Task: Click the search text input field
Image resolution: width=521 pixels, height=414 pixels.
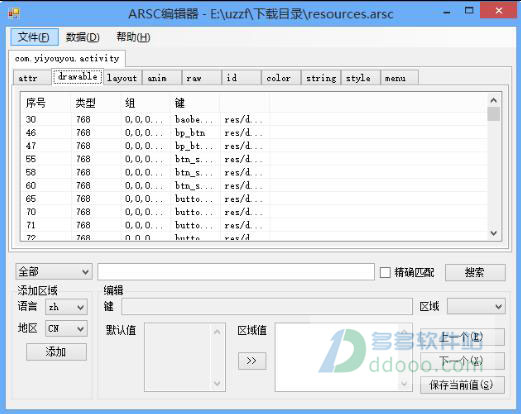Action: point(236,272)
